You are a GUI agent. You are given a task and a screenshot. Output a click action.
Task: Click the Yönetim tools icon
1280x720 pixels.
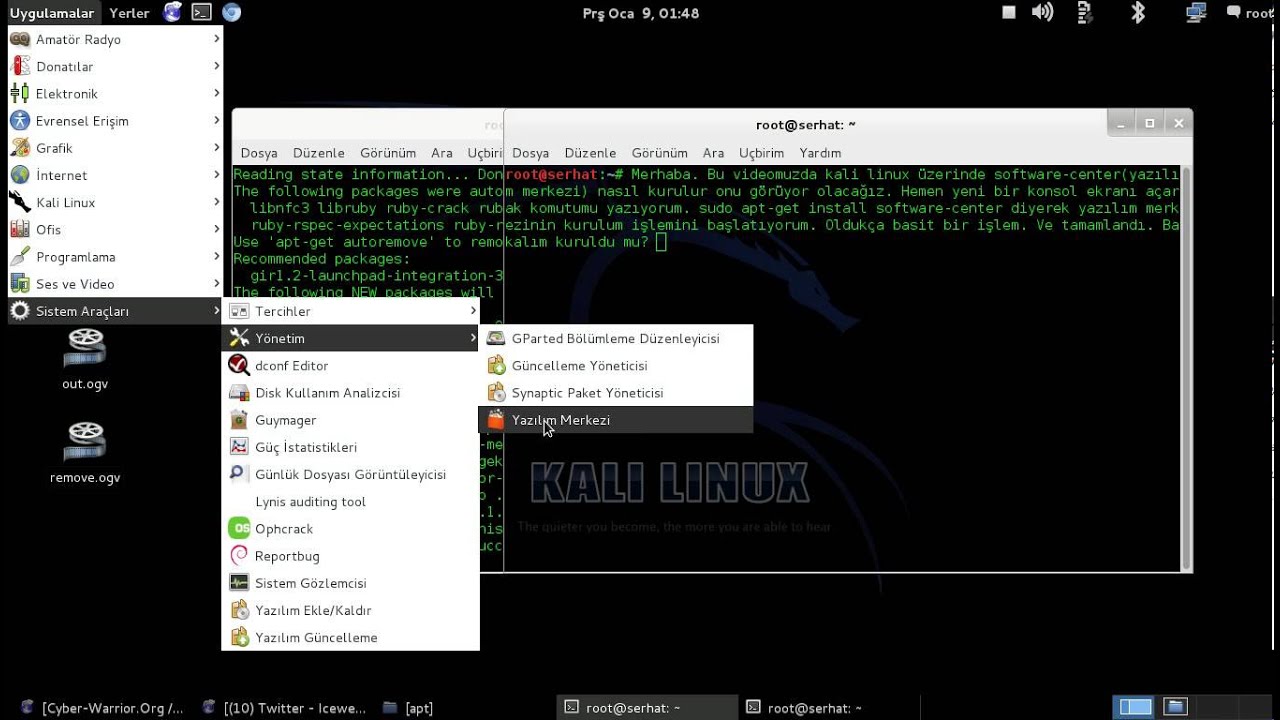point(239,338)
